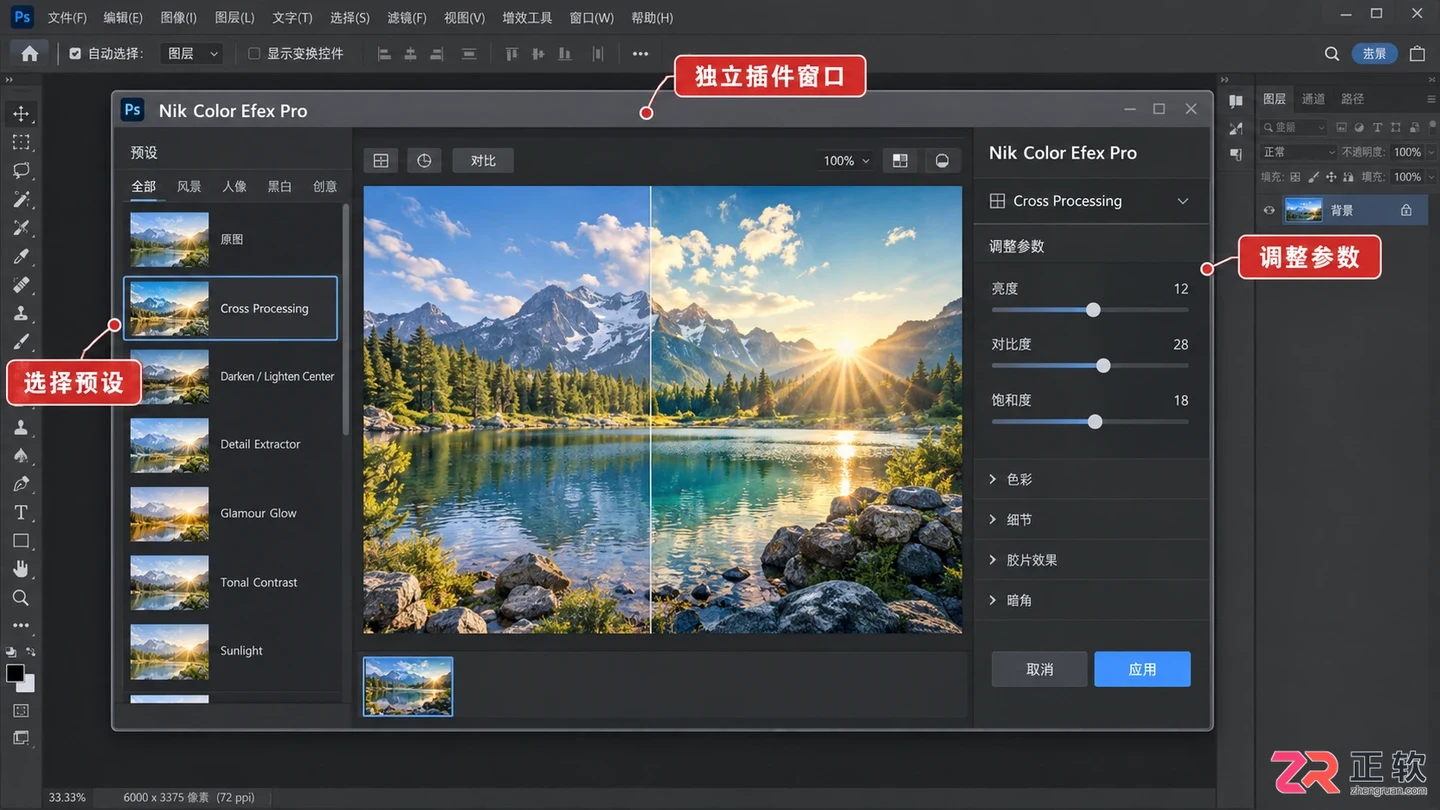Click the history clock icon beside 对比
This screenshot has width=1440, height=810.
(x=424, y=160)
